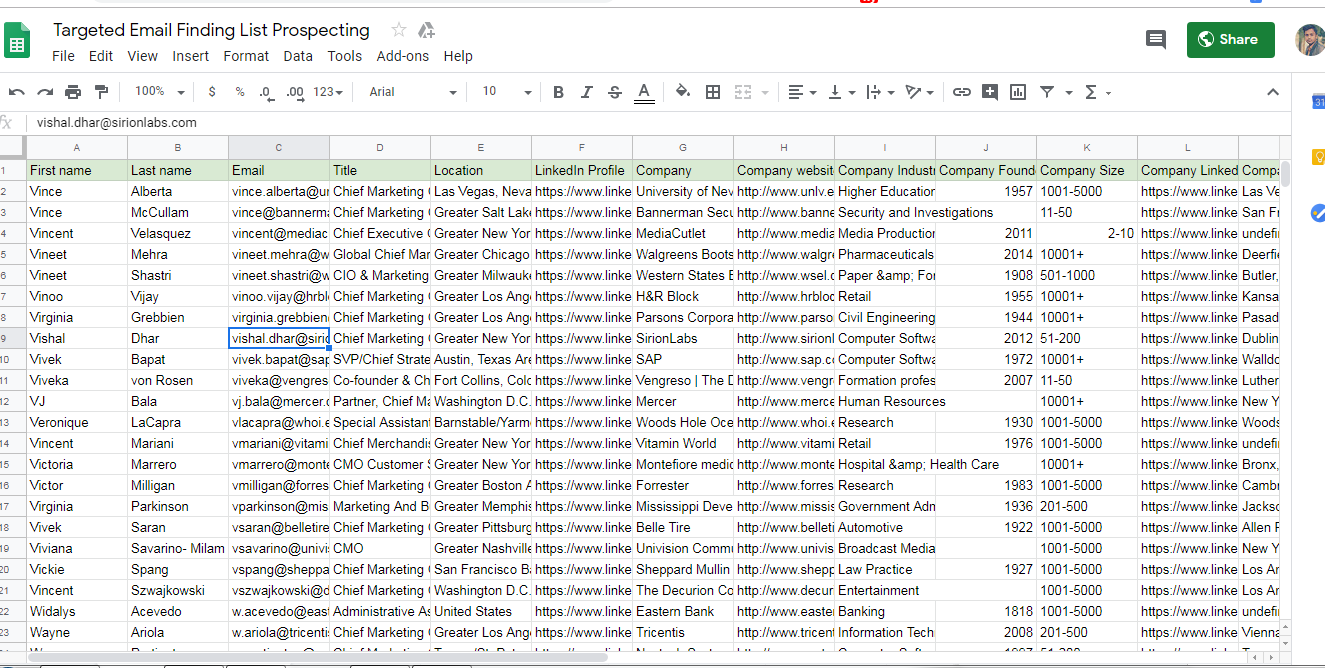The width and height of the screenshot is (1325, 668).
Task: Click the Borders icon
Action: (x=713, y=92)
